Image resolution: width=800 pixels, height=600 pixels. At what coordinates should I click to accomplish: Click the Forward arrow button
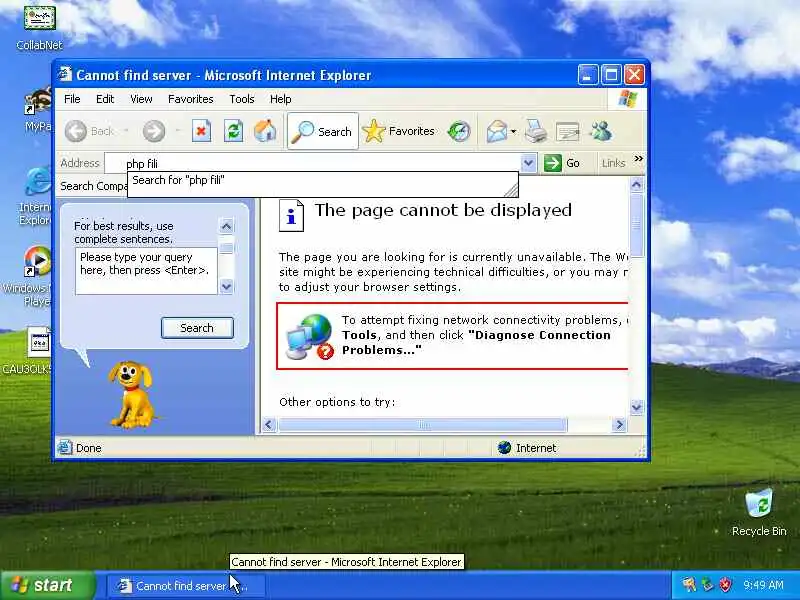[154, 131]
